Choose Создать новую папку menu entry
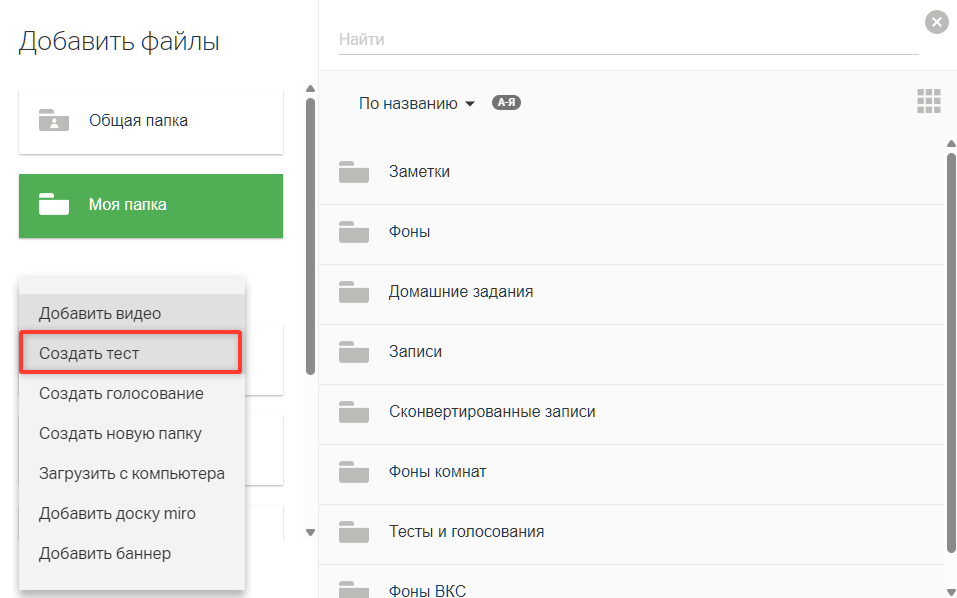This screenshot has width=957, height=598. tap(132, 434)
